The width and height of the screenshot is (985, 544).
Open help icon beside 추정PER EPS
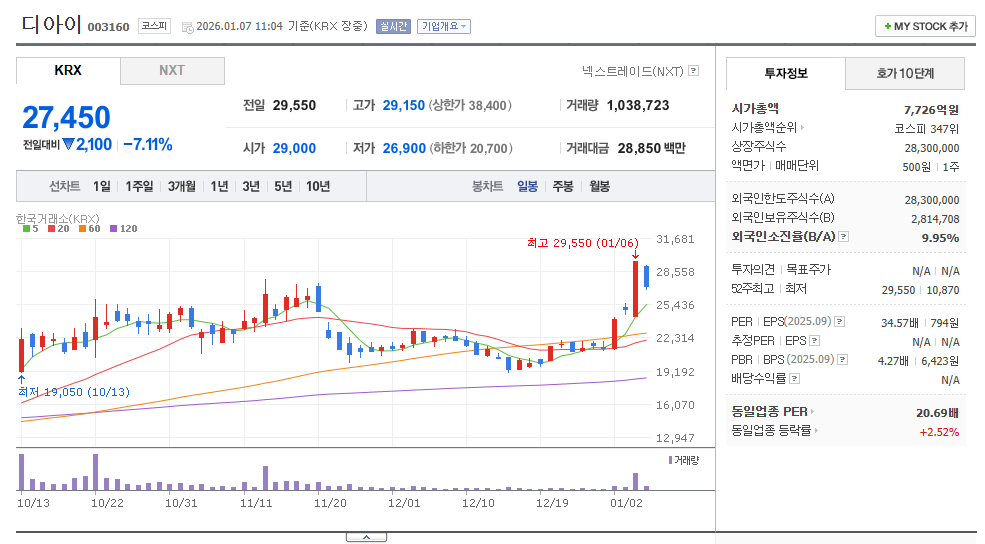[815, 340]
